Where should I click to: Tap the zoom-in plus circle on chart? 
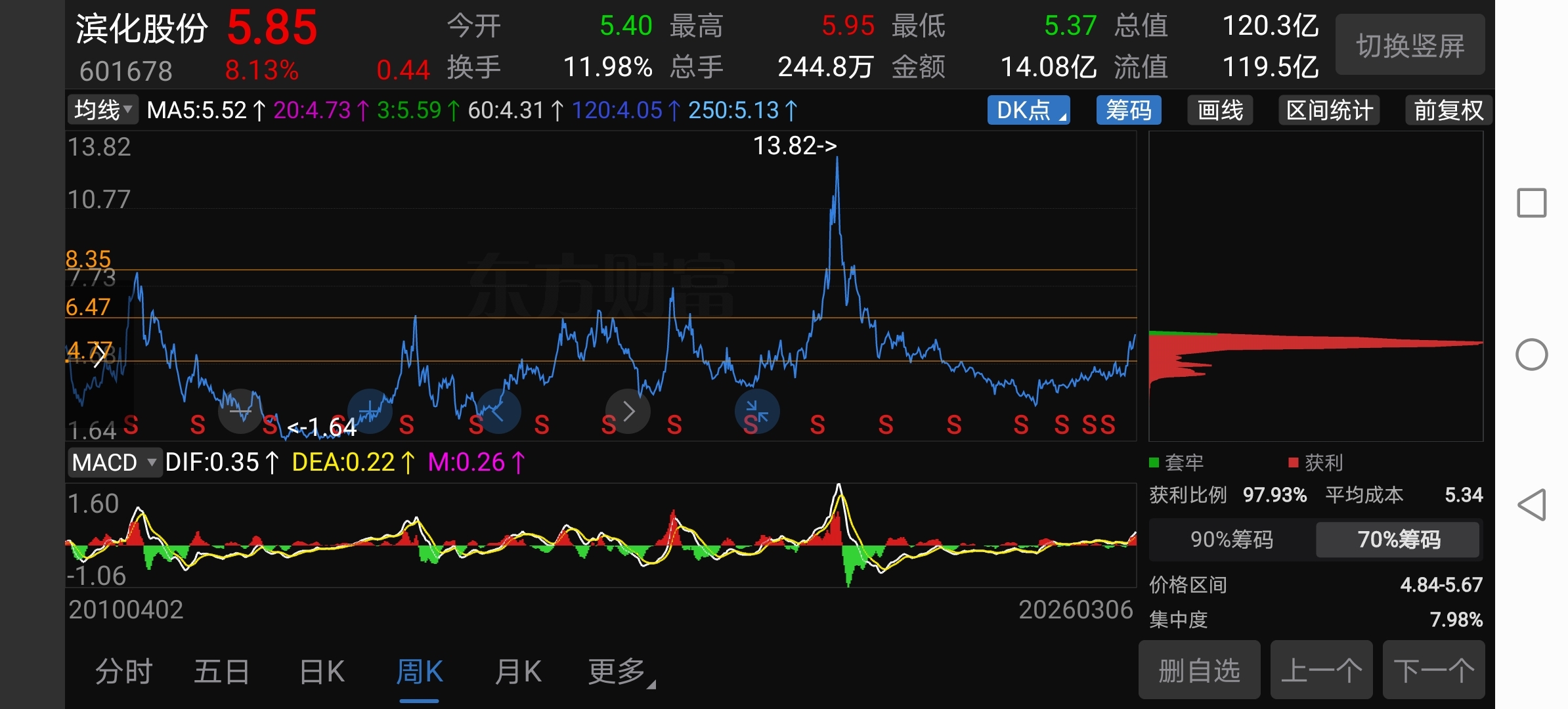(370, 412)
